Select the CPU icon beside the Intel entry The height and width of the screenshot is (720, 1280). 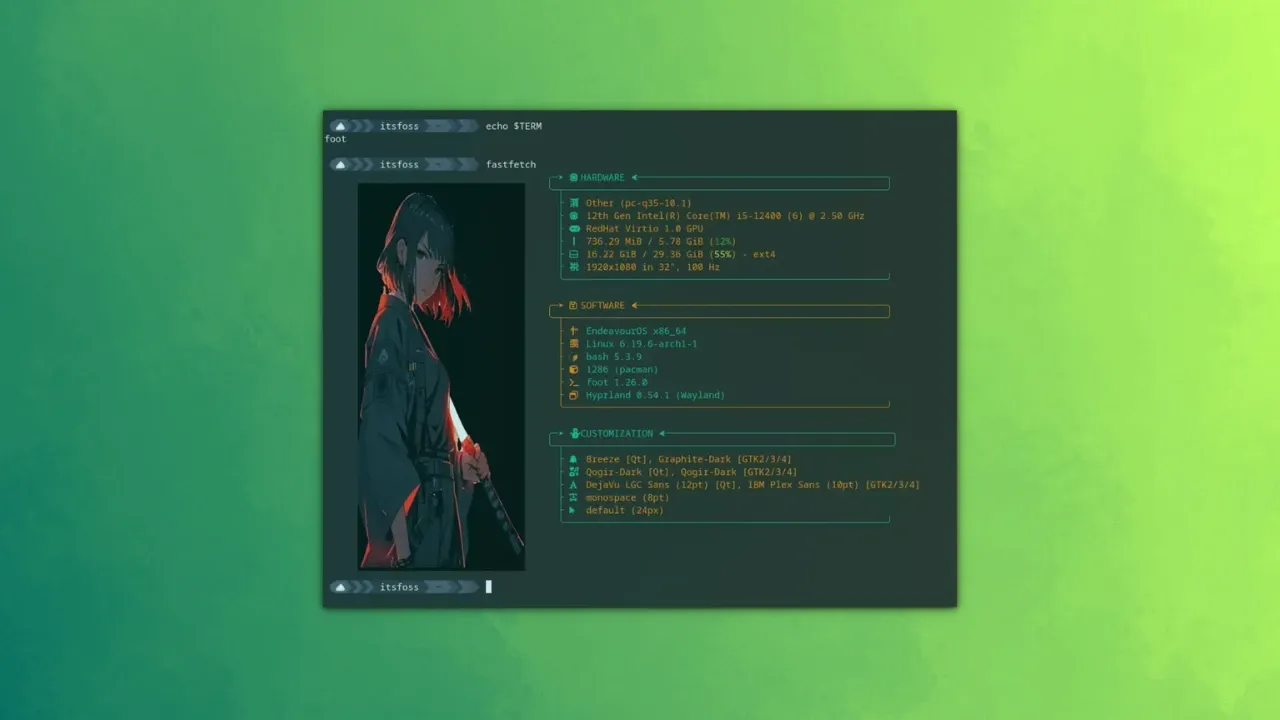click(573, 215)
